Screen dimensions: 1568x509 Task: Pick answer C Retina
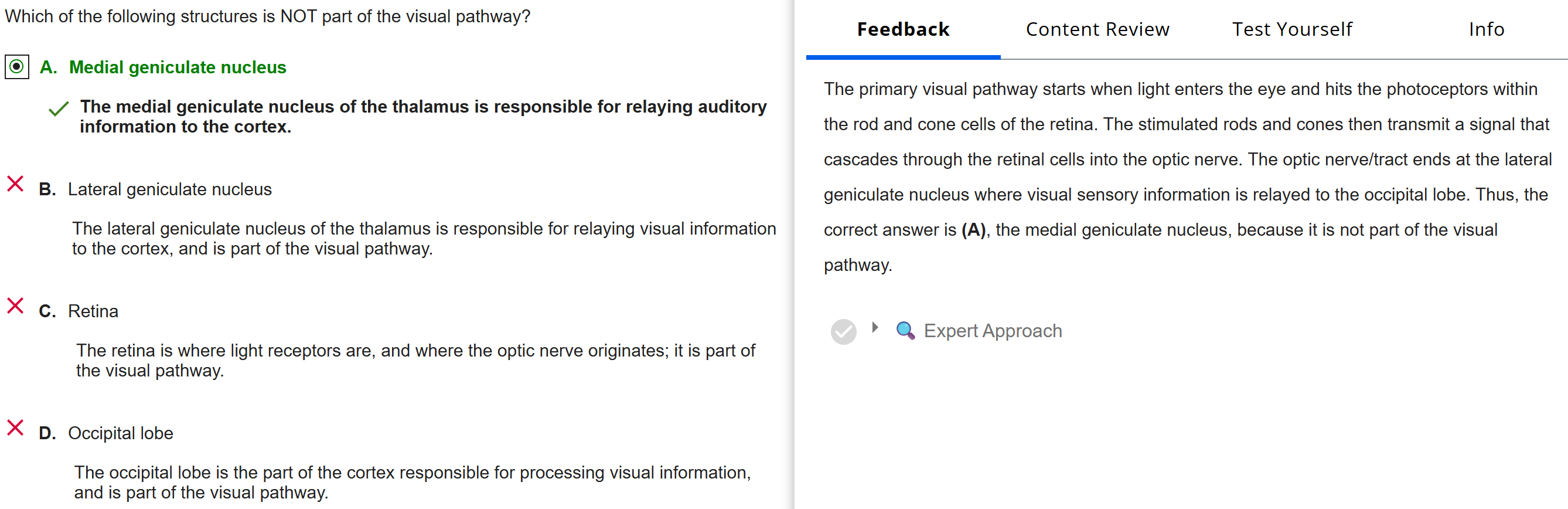[x=93, y=311]
